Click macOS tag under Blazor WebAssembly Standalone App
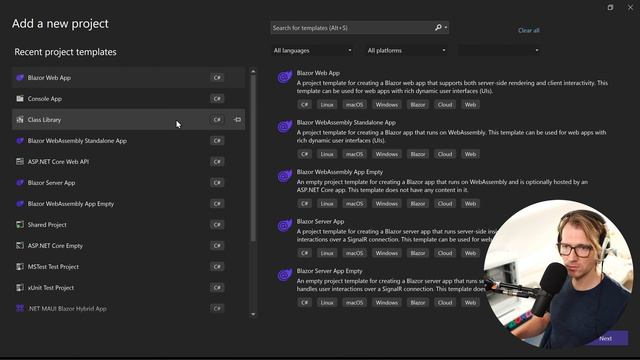The height and width of the screenshot is (360, 640). click(354, 154)
